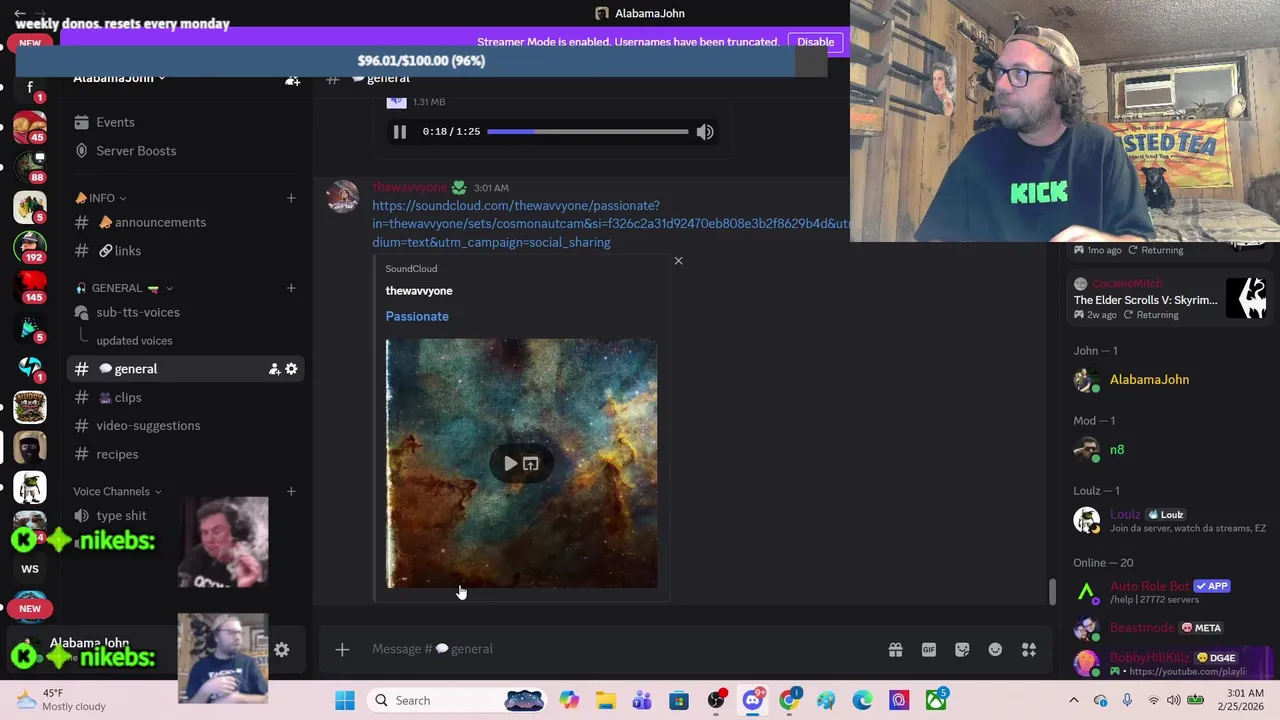Click thewavvyone username at 3:01 AM
The width and height of the screenshot is (1280, 720).
tap(410, 188)
